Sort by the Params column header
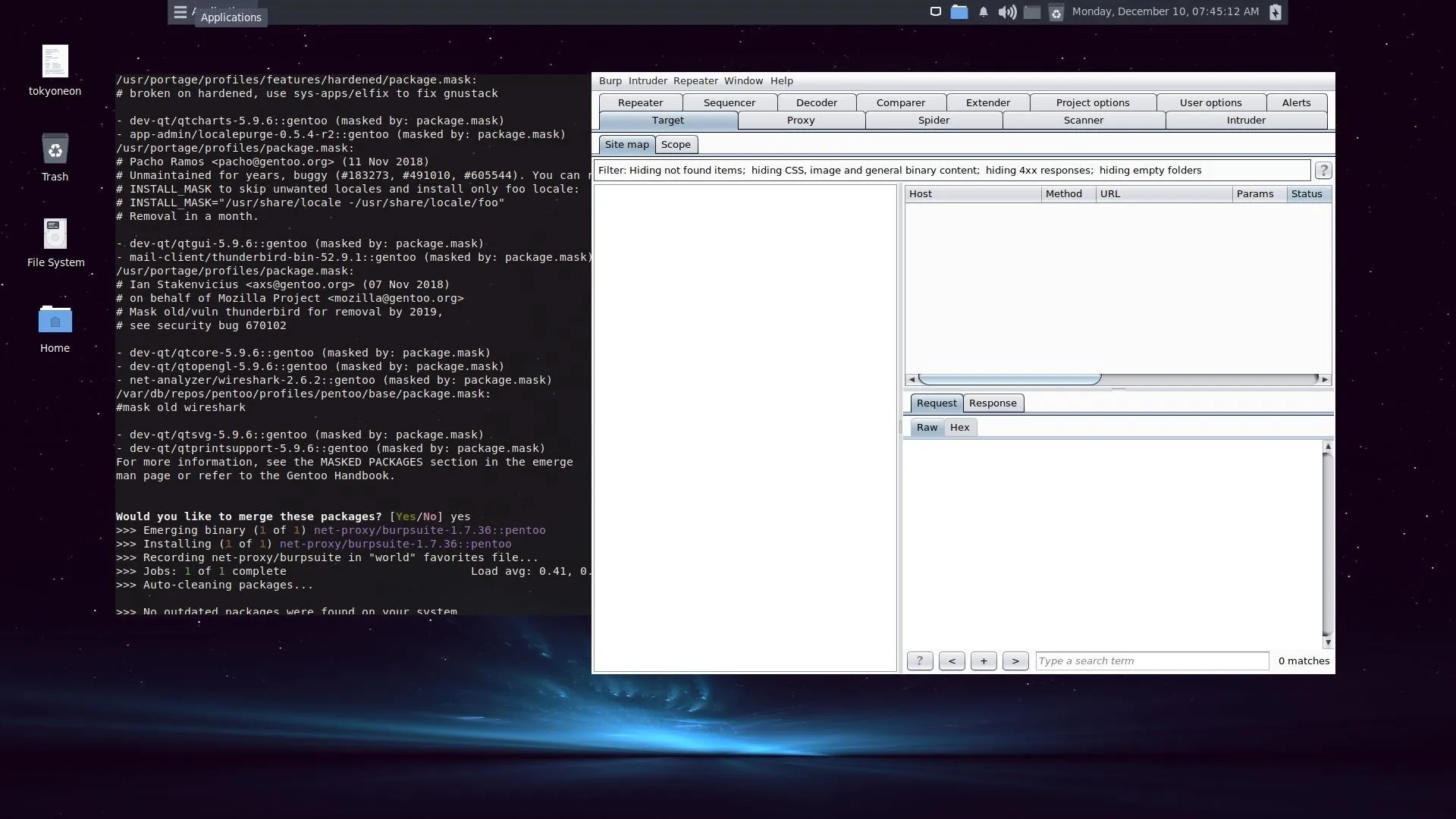Screen dimensions: 1456x819 tap(1260, 194)
